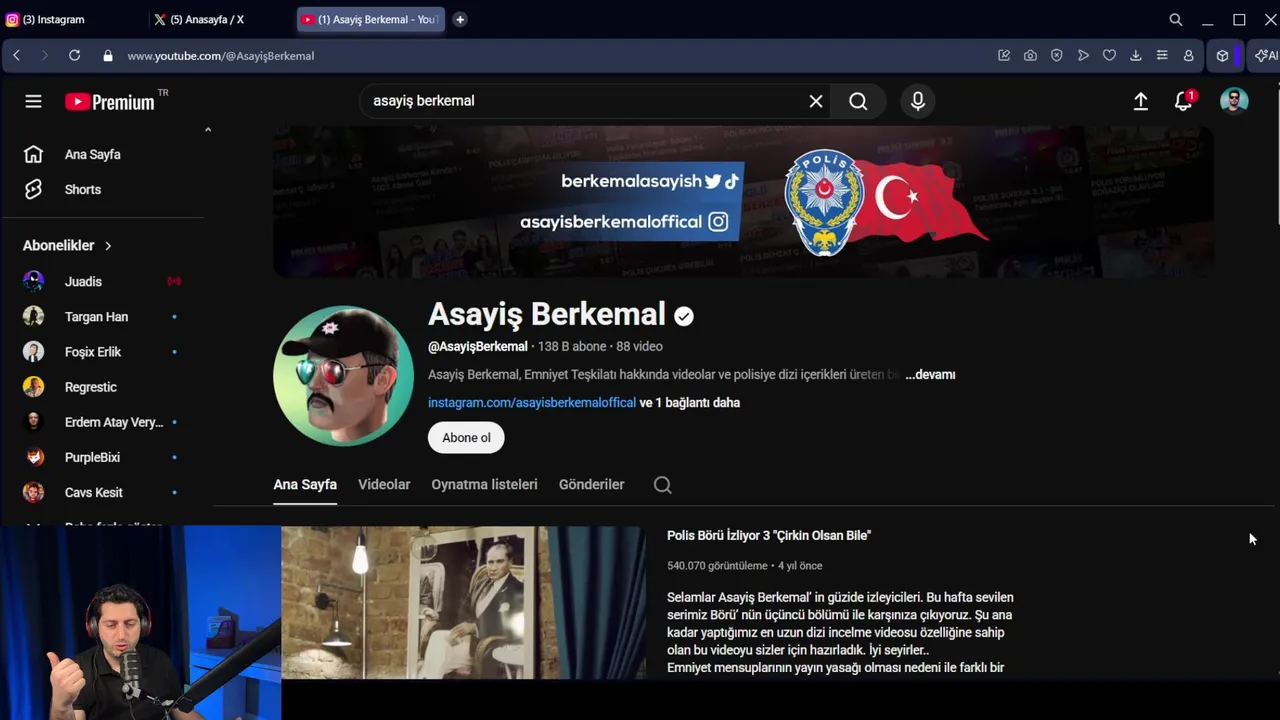The height and width of the screenshot is (720, 1280).
Task: Open the AI assistant button in toolbar
Action: click(x=1266, y=56)
